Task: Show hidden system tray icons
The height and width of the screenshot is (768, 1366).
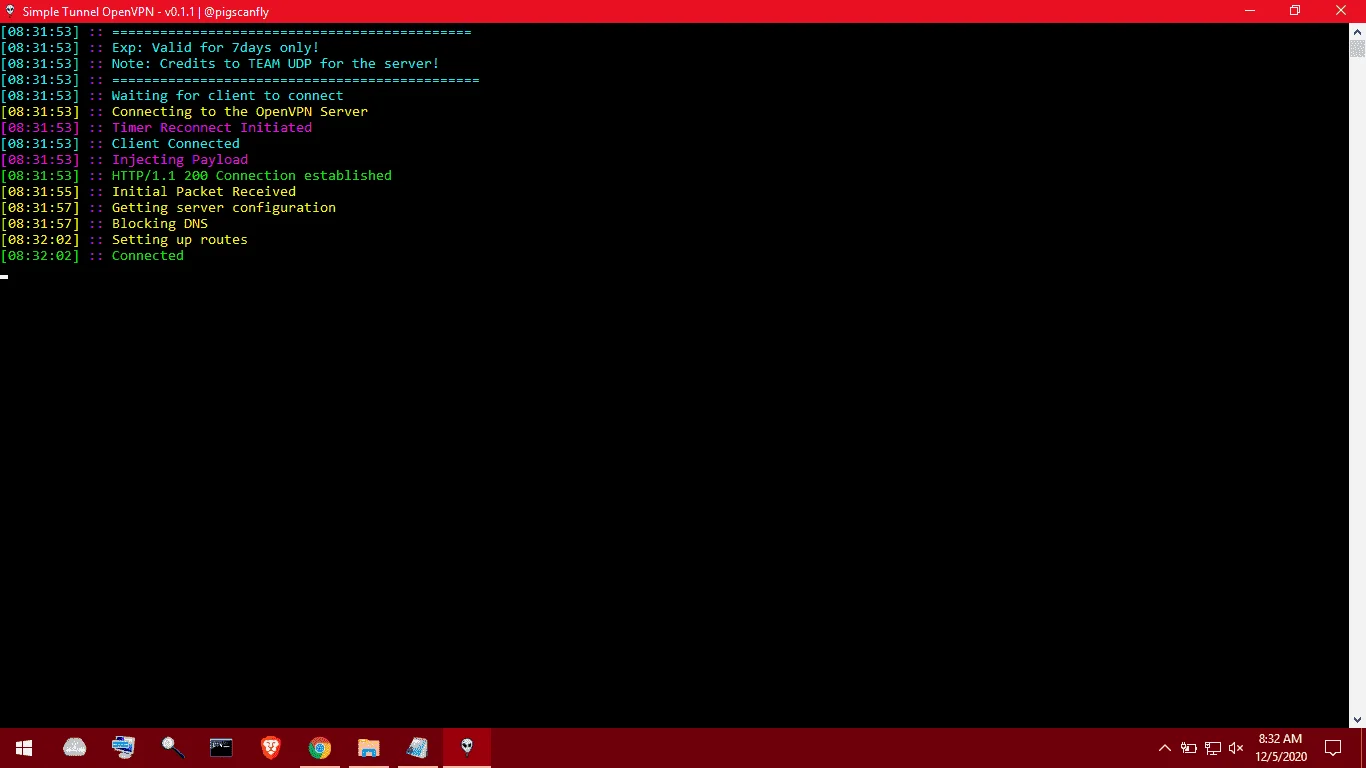Action: [x=1165, y=747]
